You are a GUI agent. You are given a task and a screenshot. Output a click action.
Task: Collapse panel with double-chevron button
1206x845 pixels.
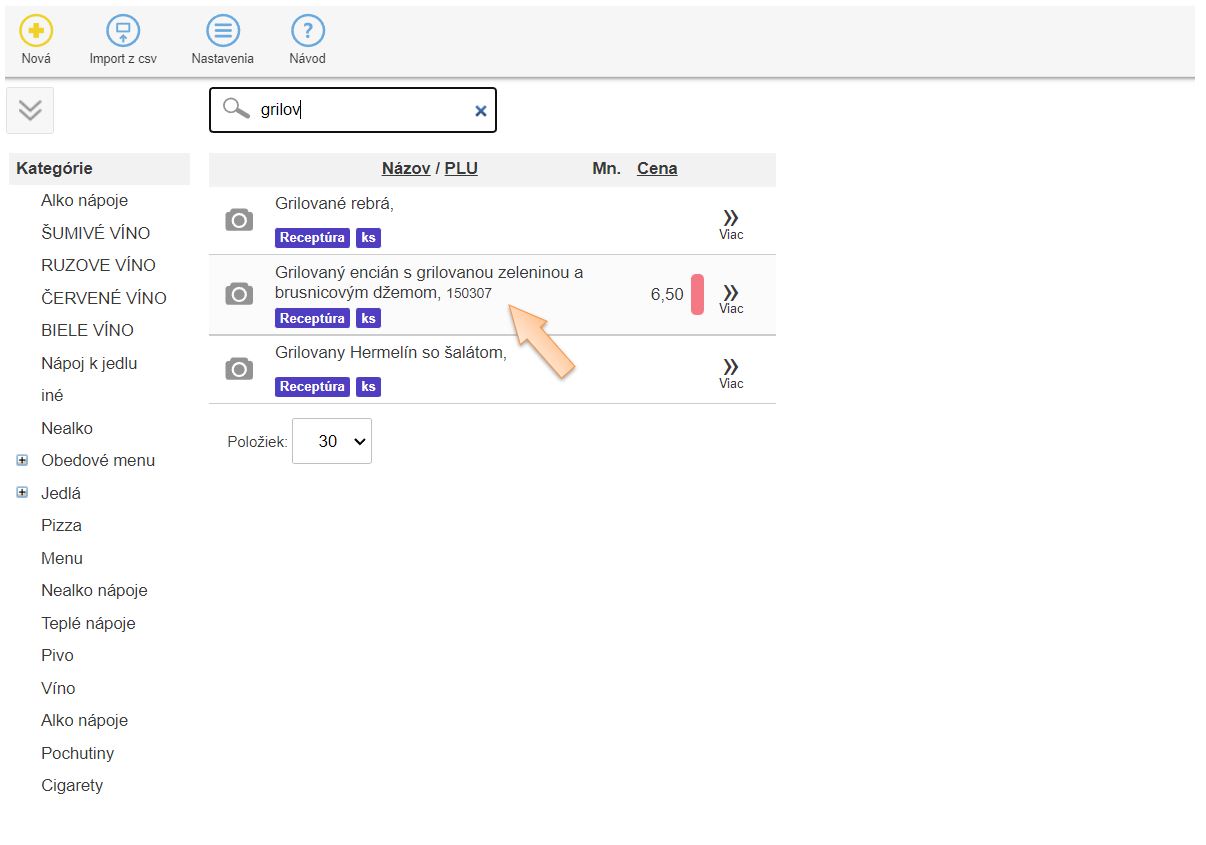[30, 110]
